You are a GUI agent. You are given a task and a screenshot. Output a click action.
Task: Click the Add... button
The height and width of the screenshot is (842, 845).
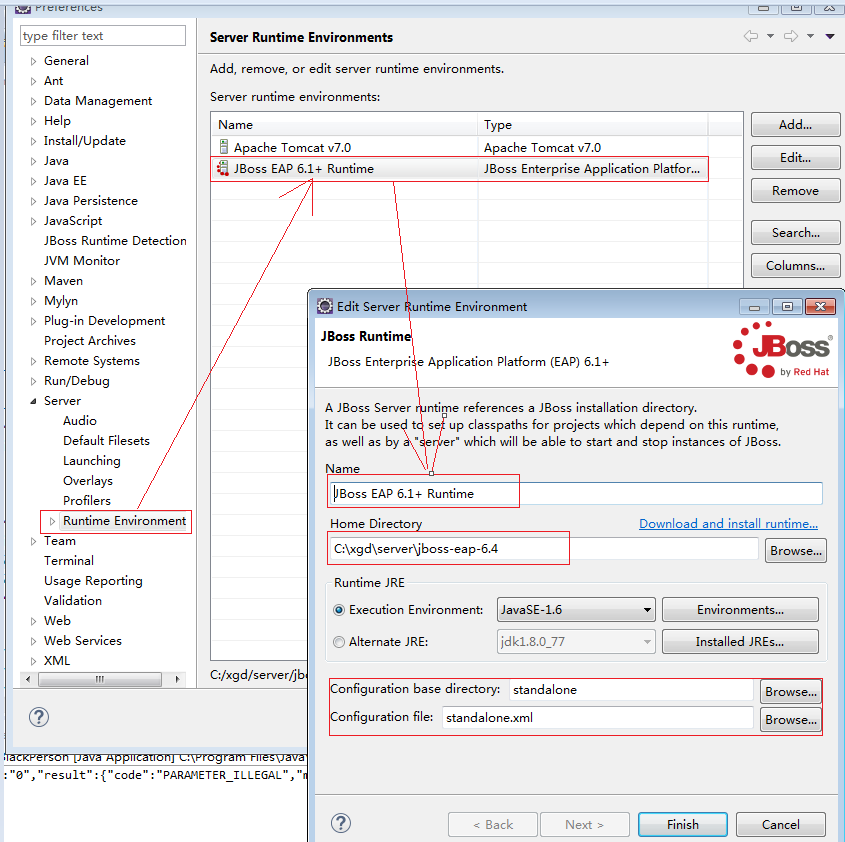795,125
